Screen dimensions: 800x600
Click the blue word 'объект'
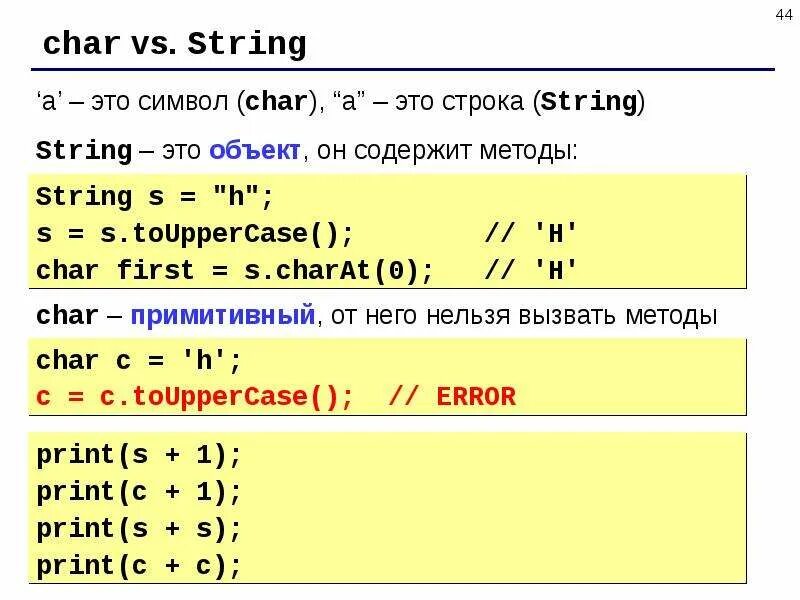coord(255,151)
